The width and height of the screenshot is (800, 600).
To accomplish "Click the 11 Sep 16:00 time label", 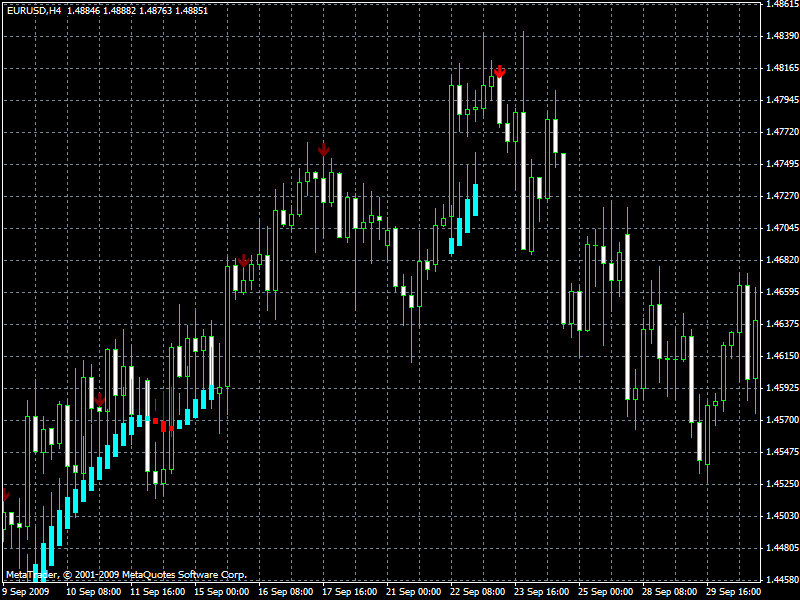I will coord(158,592).
